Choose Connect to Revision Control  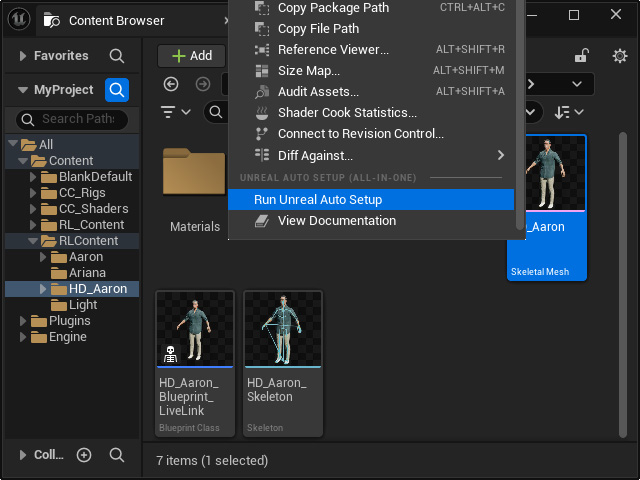[x=371, y=133]
